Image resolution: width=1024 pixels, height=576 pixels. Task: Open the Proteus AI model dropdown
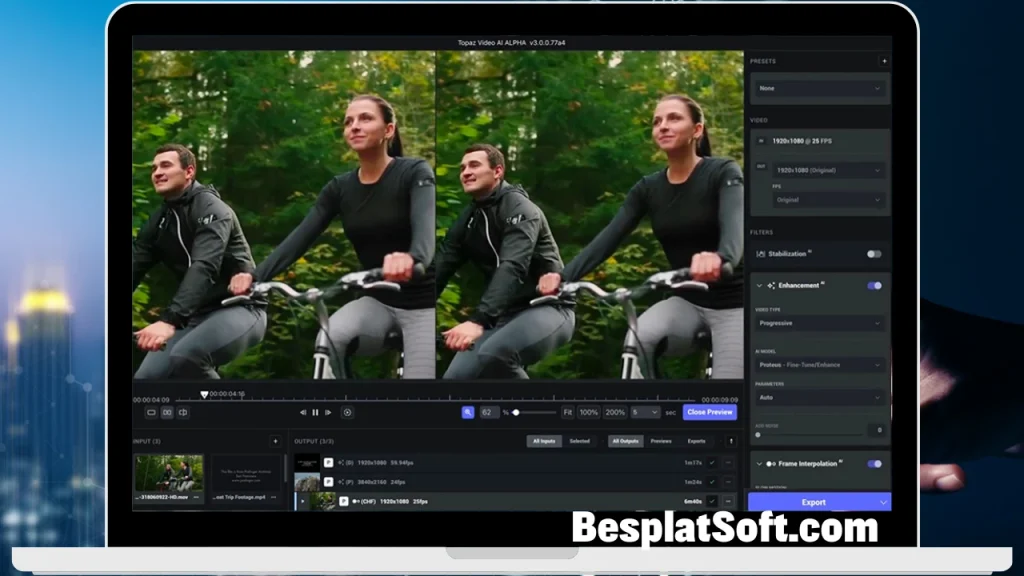pyautogui.click(x=819, y=364)
